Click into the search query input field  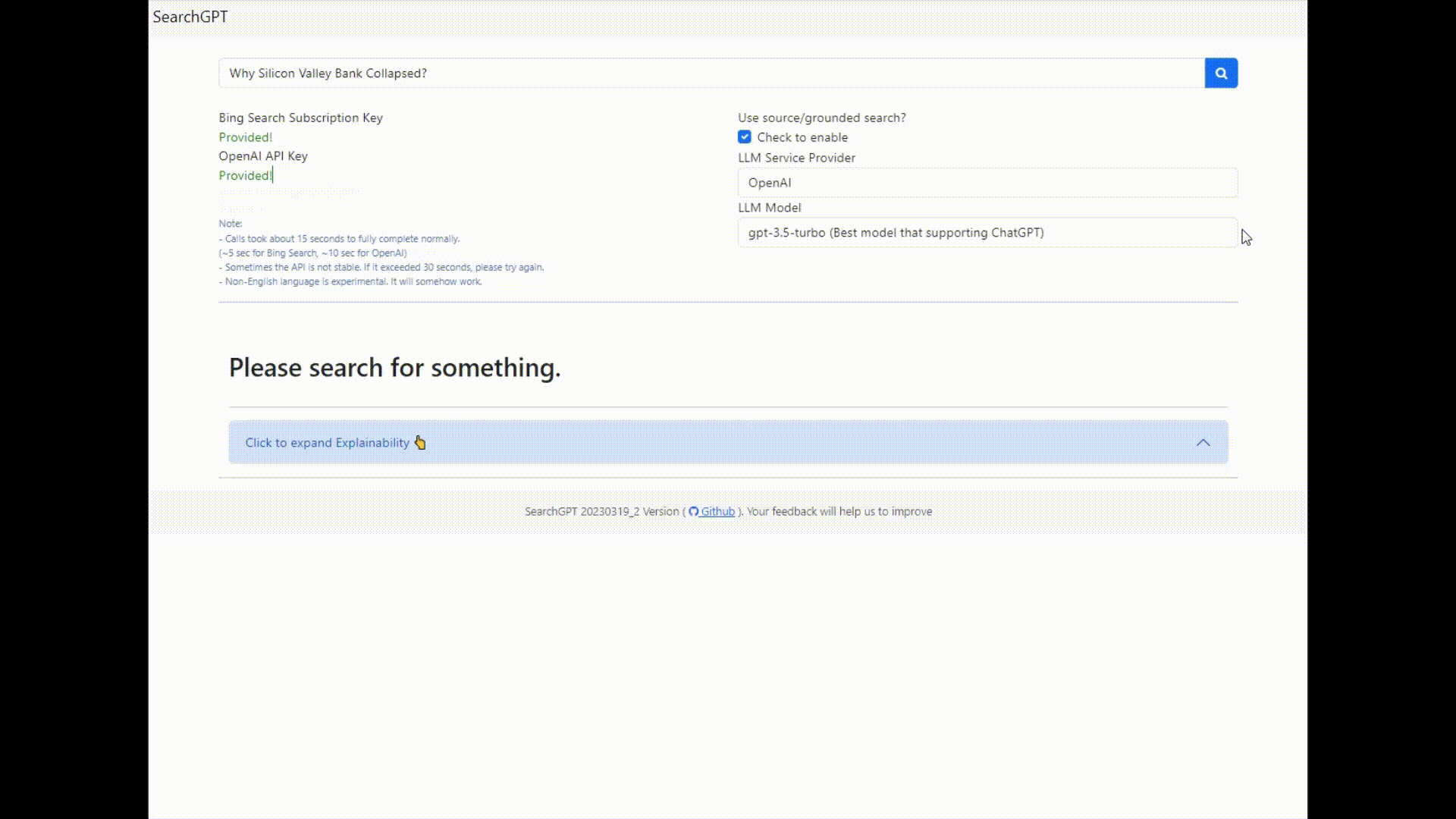click(711, 74)
